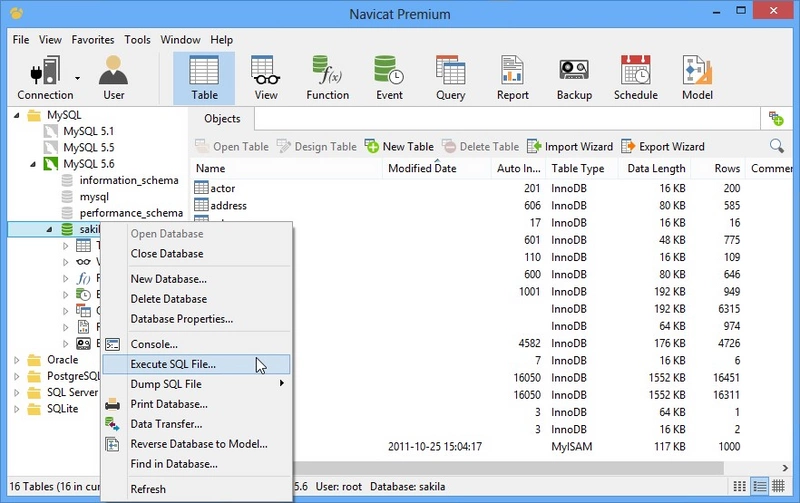Open the Schedule toolbar icon
Screen dimensions: 800x503
636,78
